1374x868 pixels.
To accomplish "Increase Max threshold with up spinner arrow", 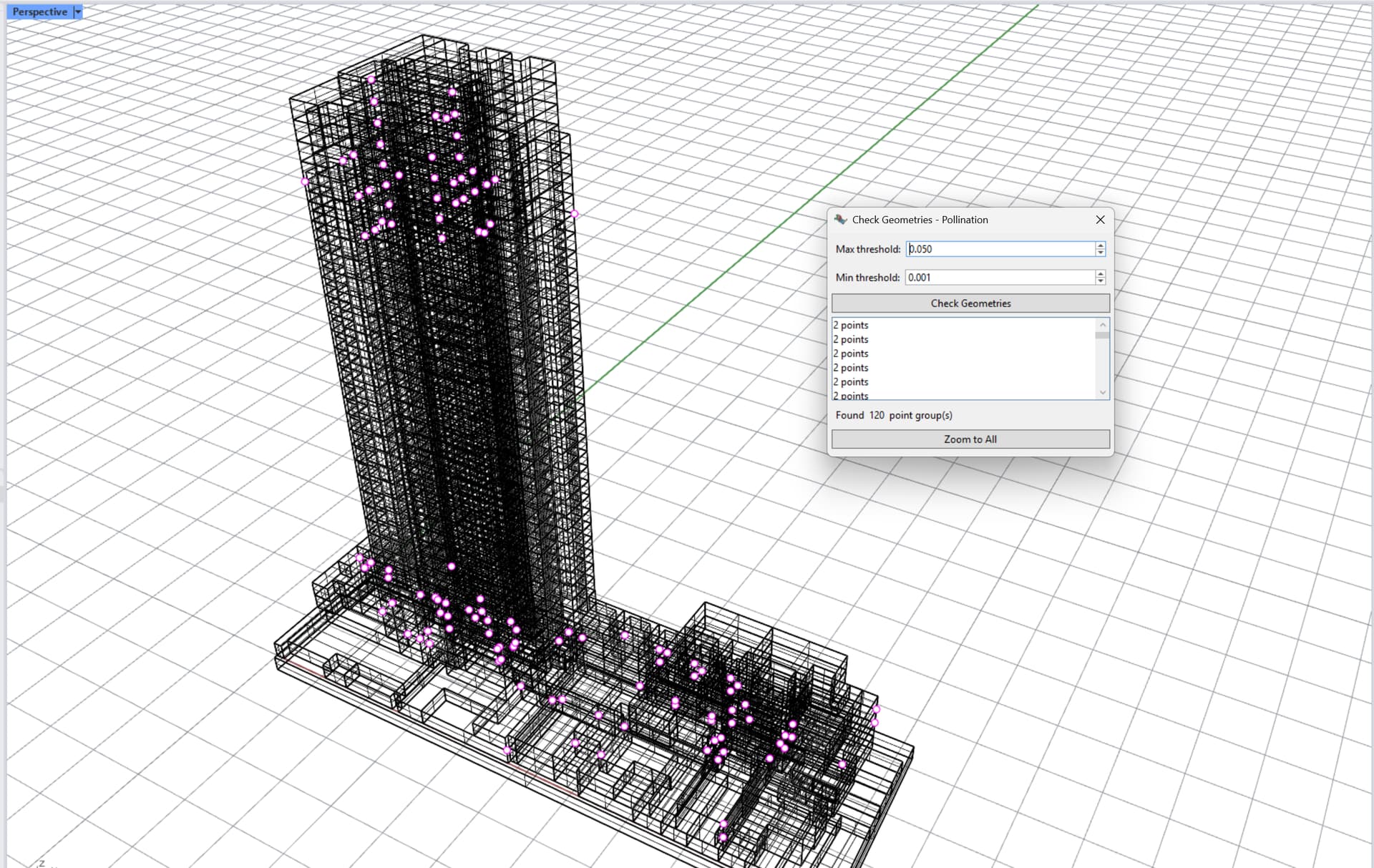I will [x=1101, y=245].
